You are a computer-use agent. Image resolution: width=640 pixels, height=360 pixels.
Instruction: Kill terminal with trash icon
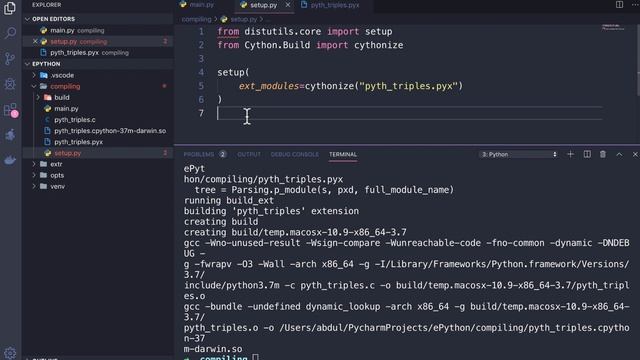point(603,154)
